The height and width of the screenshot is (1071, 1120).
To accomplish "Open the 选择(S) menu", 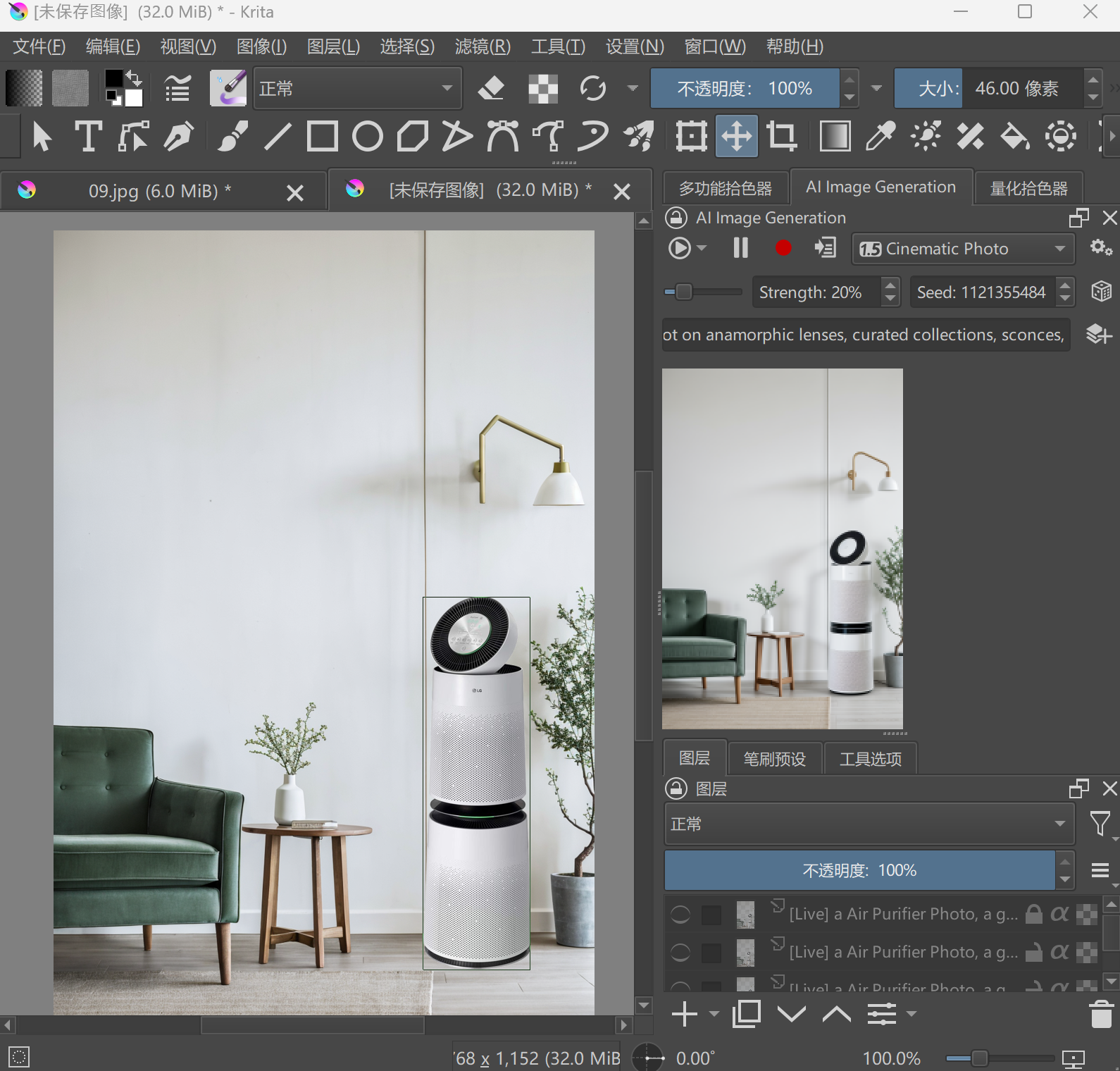I will pos(407,47).
